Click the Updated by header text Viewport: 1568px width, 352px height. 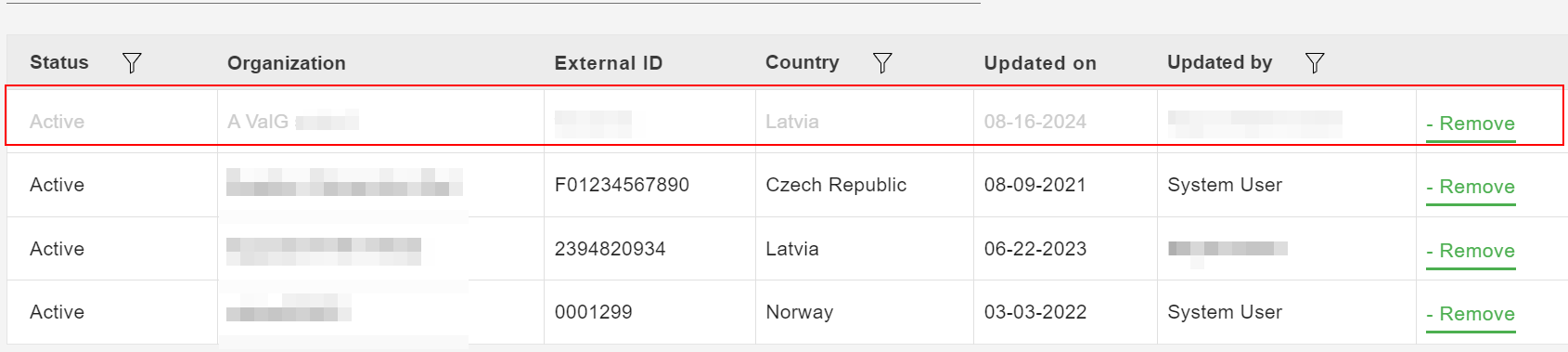coord(1220,62)
